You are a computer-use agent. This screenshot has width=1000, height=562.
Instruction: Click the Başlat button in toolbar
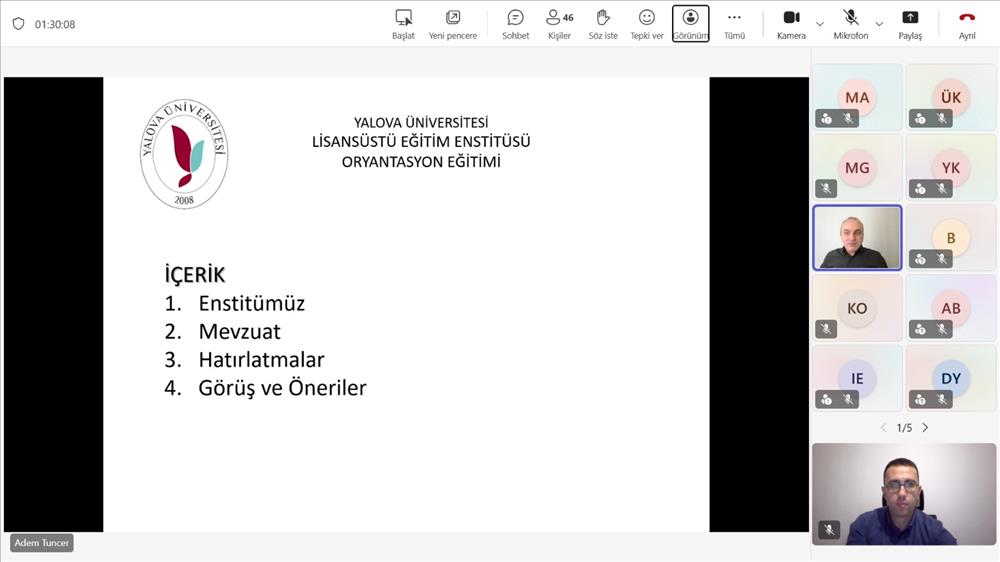coord(403,23)
